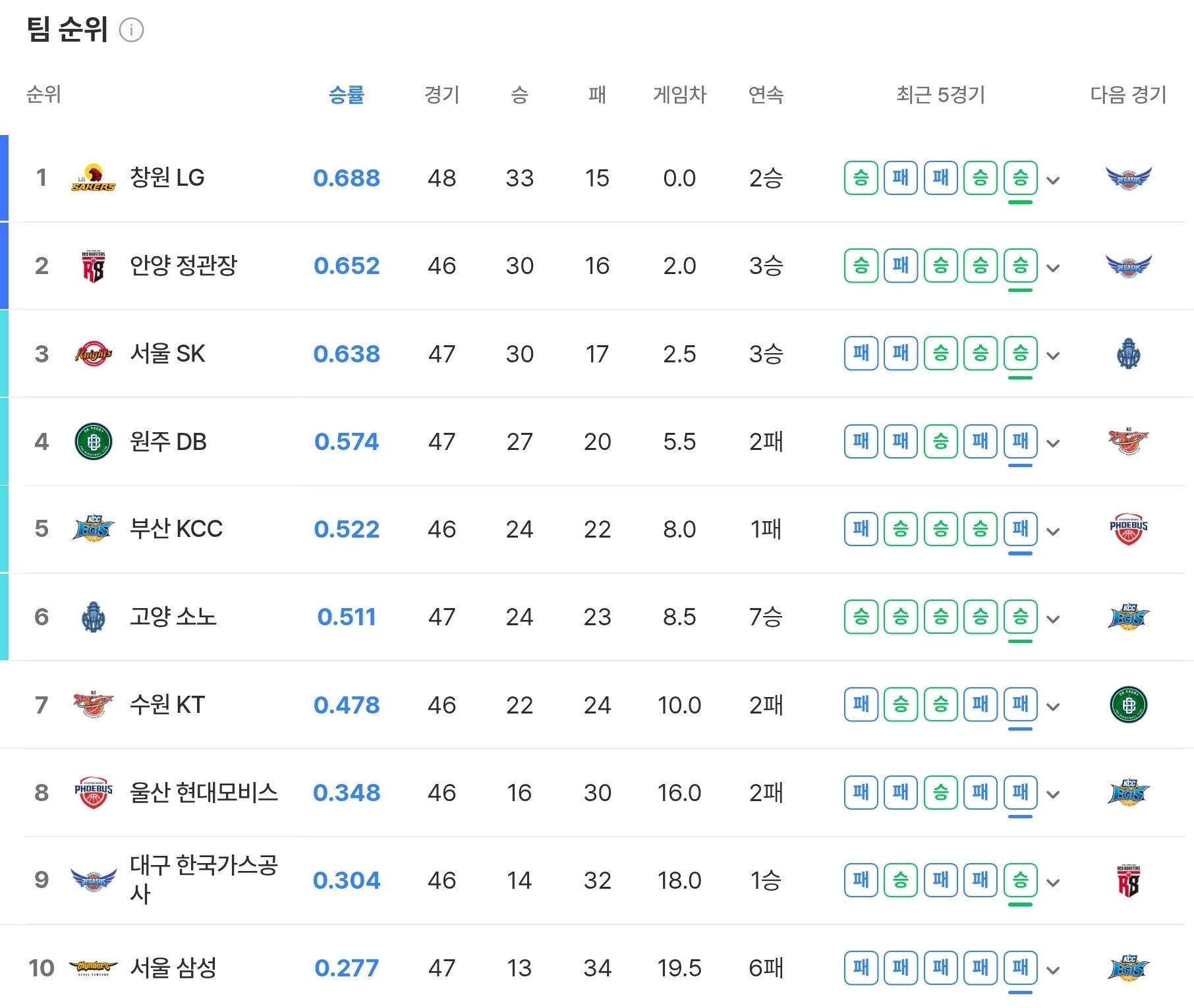This screenshot has height=1008, width=1194.
Task: Click the 서울 삼성 Thunders logo
Action: point(93,968)
